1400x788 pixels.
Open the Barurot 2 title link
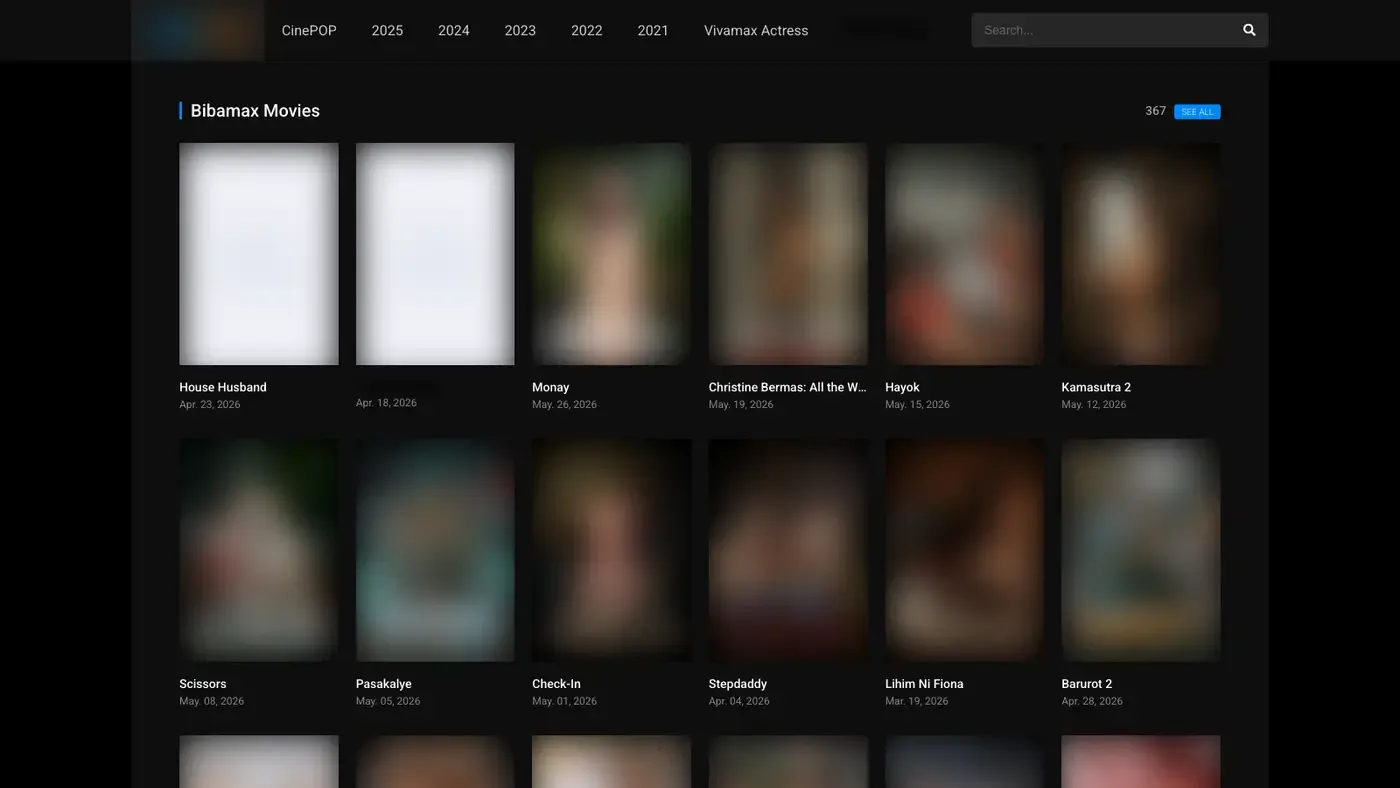[x=1087, y=684]
